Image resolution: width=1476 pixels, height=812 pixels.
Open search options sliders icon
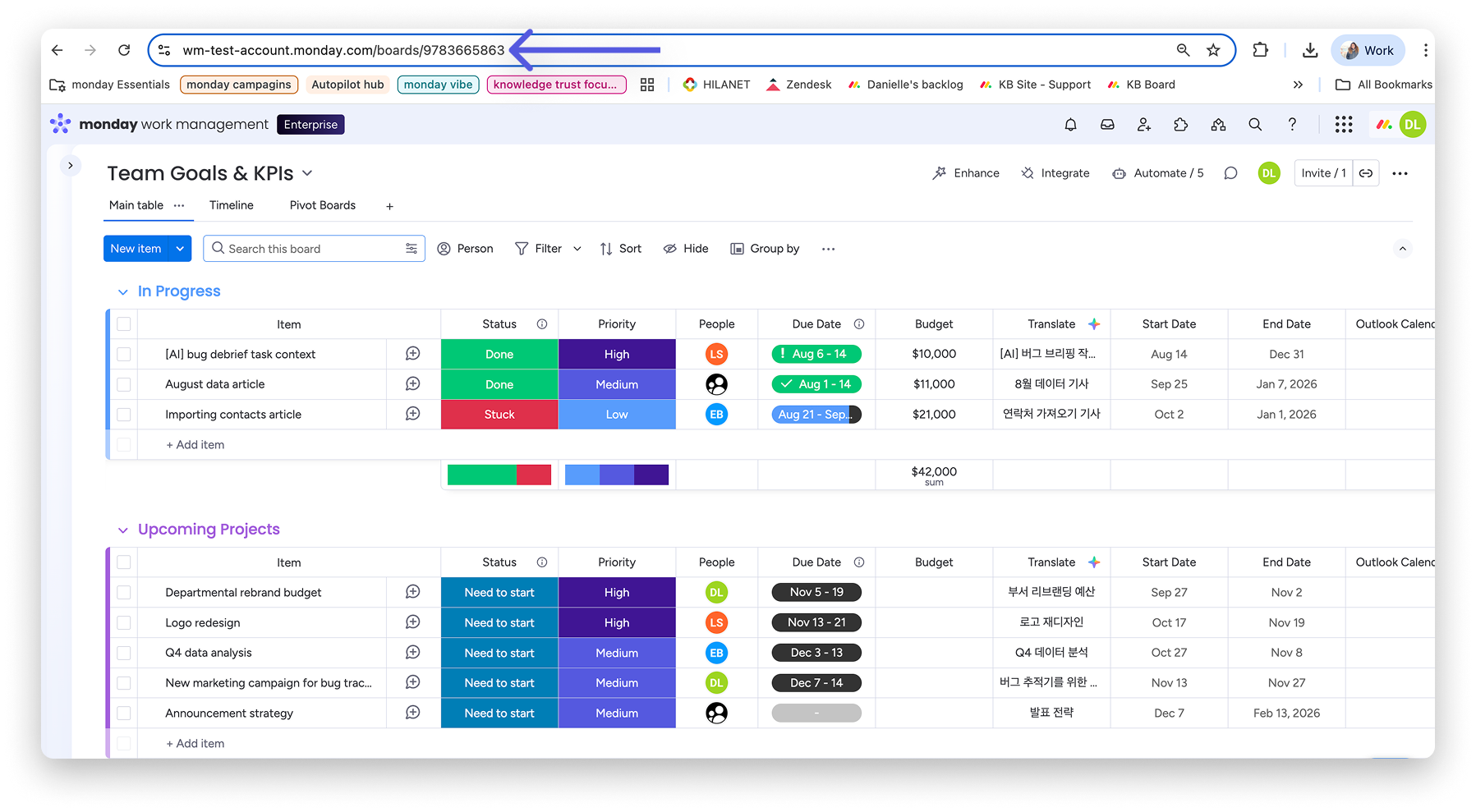pos(412,249)
